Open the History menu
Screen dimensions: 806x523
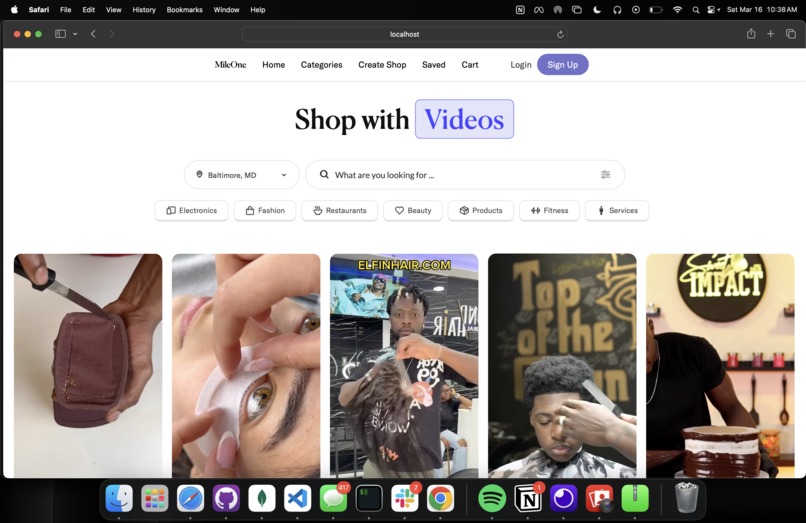(x=144, y=10)
